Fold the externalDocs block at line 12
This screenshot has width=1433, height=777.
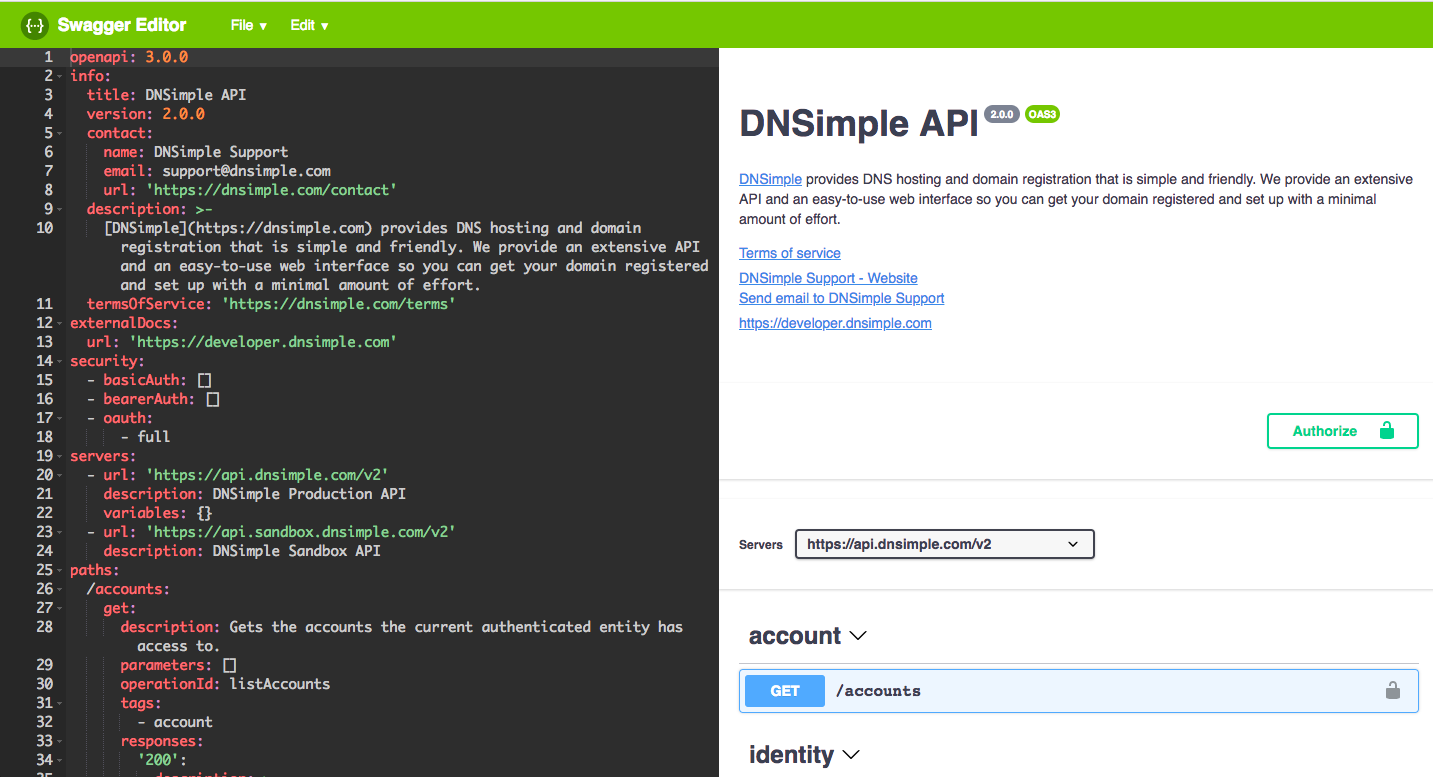tap(59, 323)
